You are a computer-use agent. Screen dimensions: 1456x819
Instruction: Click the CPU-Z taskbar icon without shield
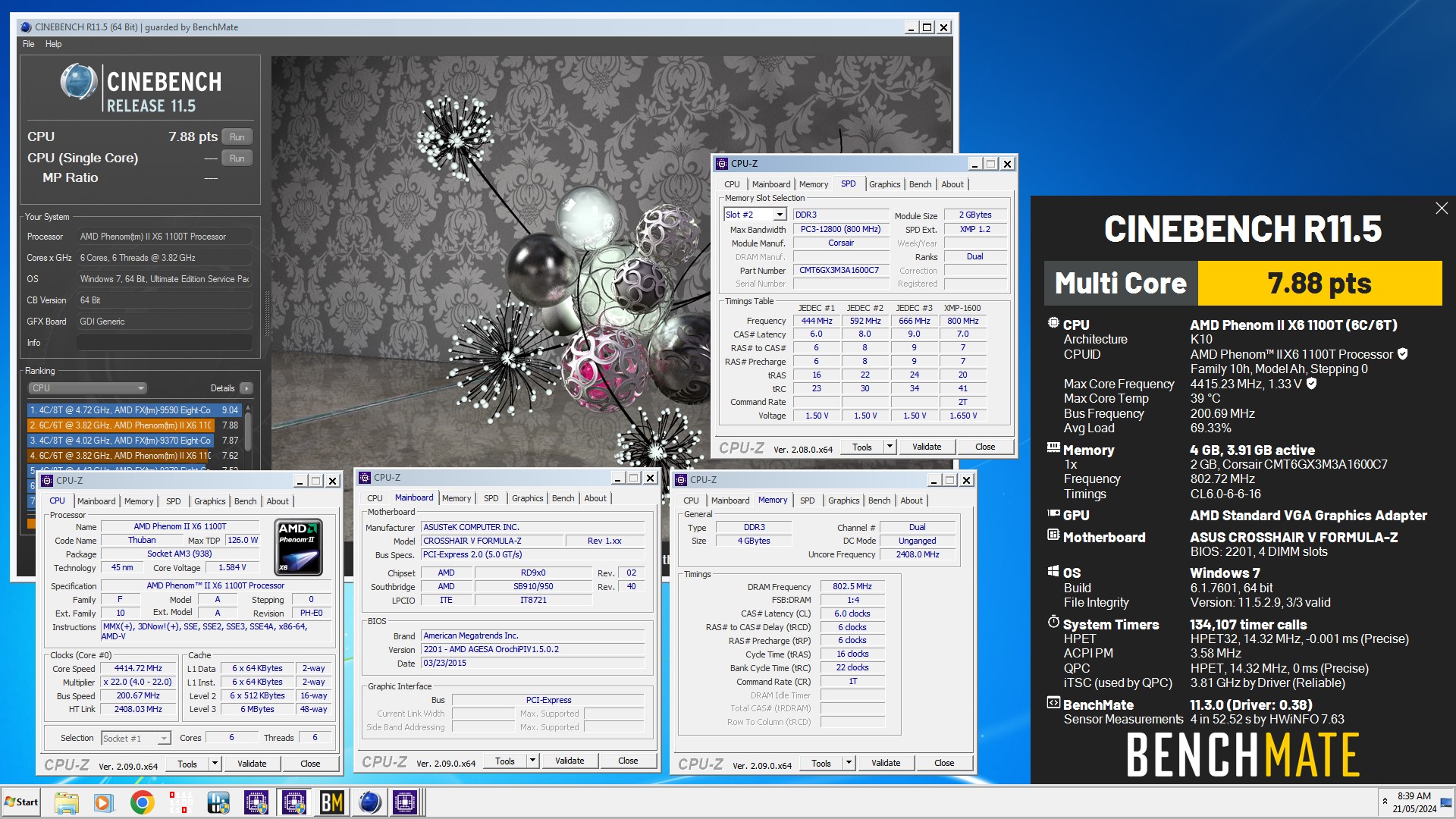pyautogui.click(x=404, y=802)
